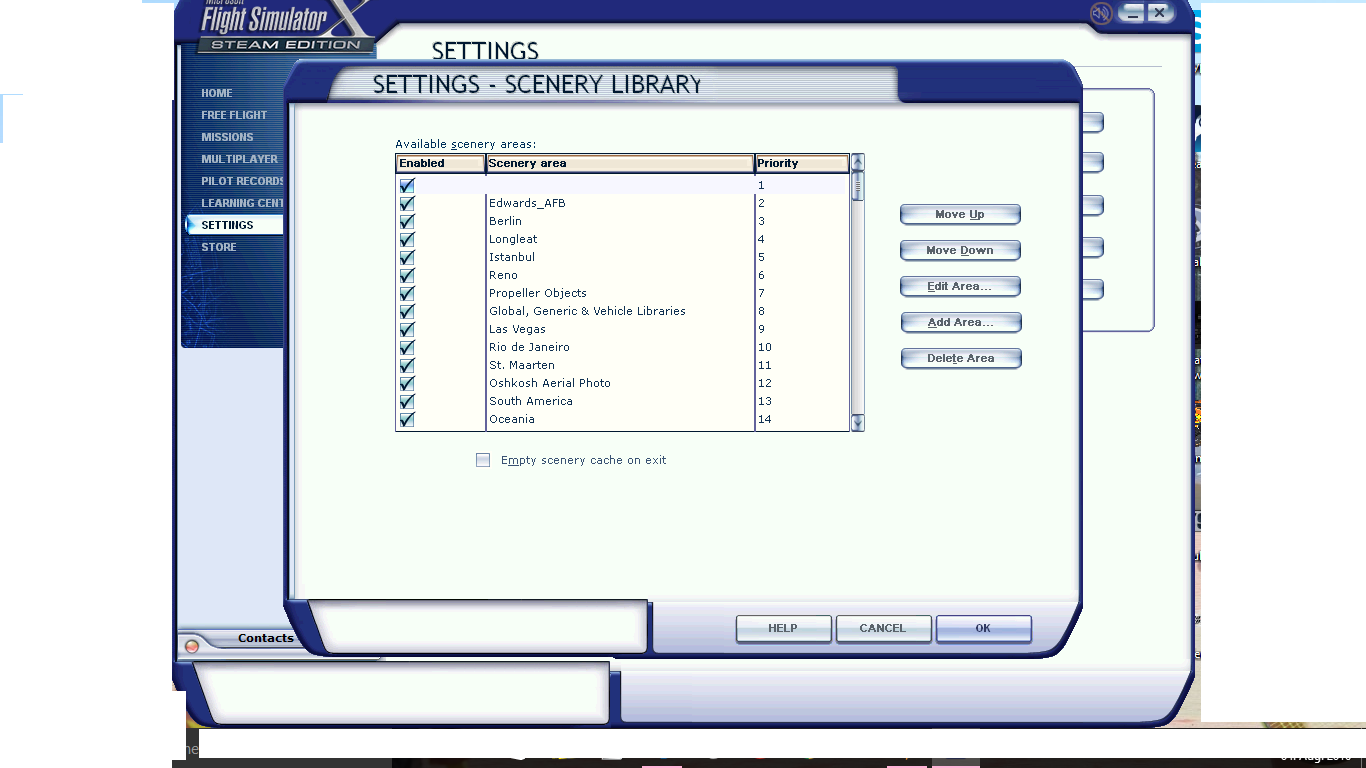Select the Rio de Janeiro row
The height and width of the screenshot is (768, 1366).
(x=529, y=347)
